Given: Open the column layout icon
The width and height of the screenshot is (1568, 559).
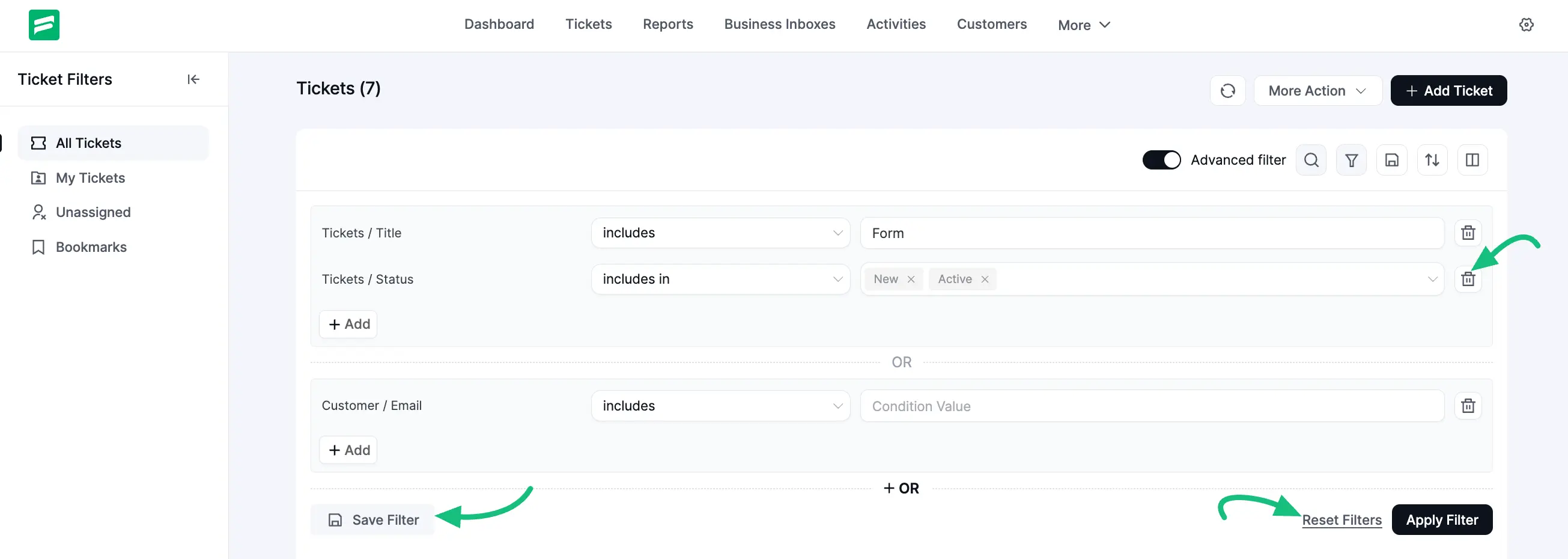Looking at the screenshot, I should pyautogui.click(x=1472, y=160).
